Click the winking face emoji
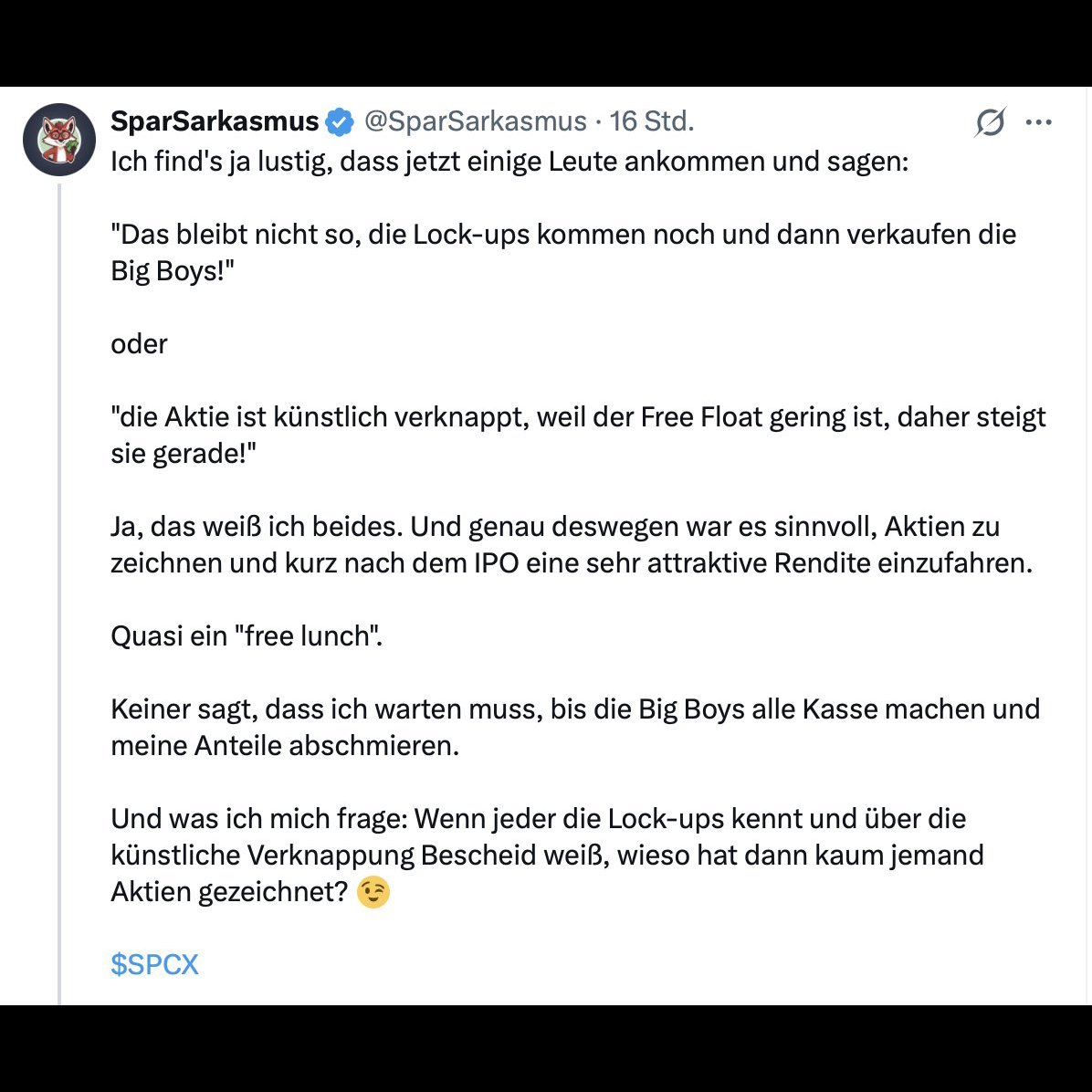Screen dimensions: 1092x1092 373,892
